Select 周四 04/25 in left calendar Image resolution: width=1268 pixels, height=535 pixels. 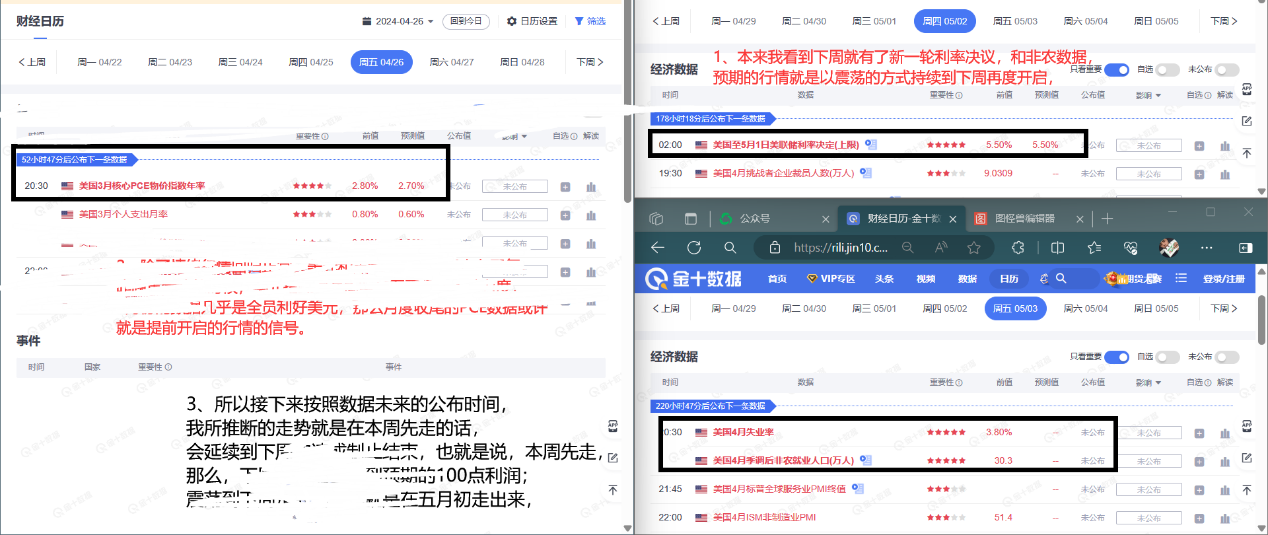pyautogui.click(x=312, y=62)
